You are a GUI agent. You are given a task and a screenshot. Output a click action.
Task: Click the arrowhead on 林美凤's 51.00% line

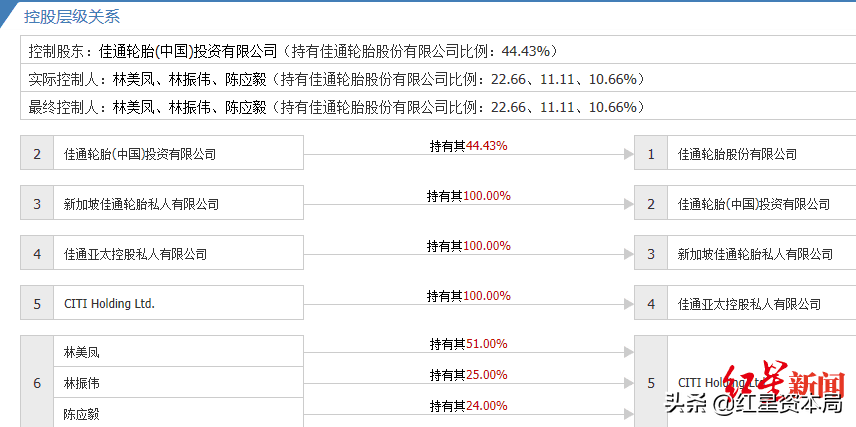tap(628, 352)
